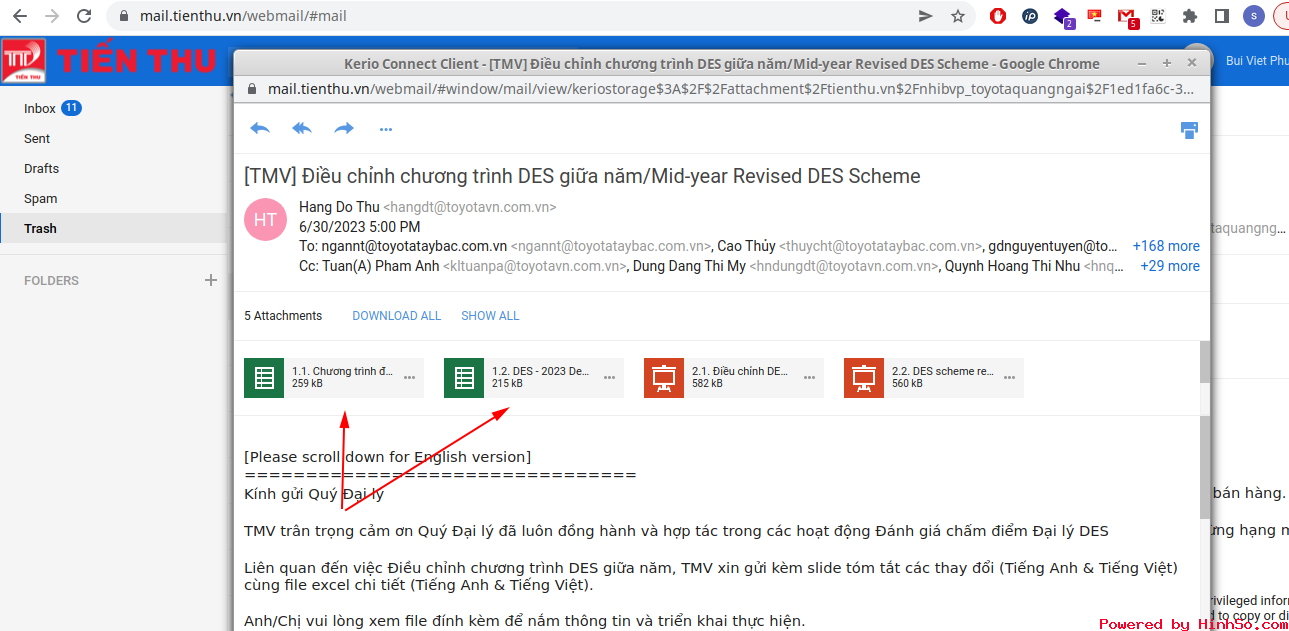
Task: Open options menu for 2.2. DES scheme attachment
Action: (x=1009, y=378)
